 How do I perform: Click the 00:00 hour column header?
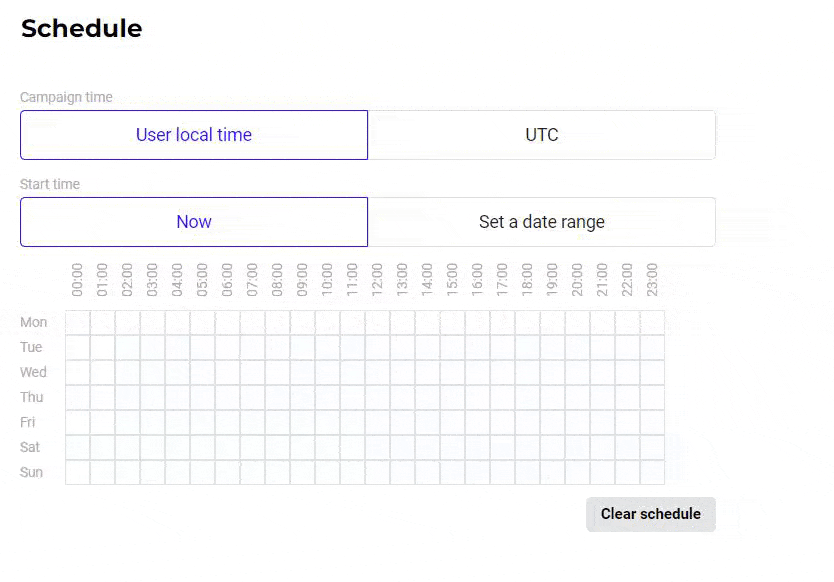click(x=78, y=280)
